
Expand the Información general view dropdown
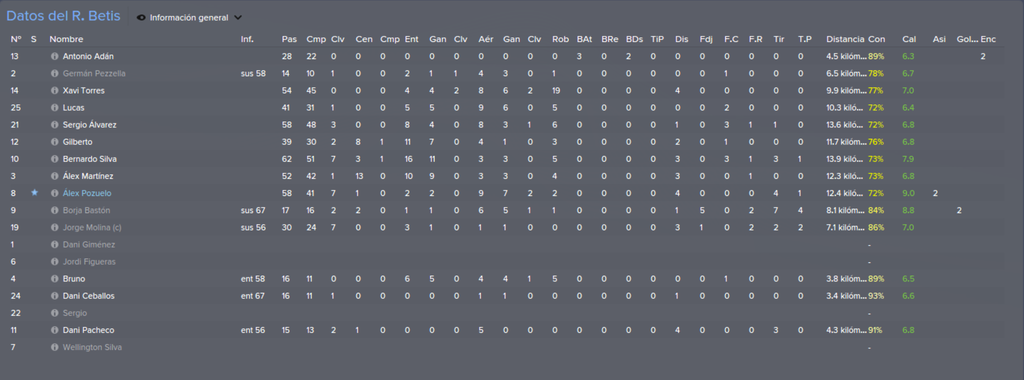click(x=238, y=18)
